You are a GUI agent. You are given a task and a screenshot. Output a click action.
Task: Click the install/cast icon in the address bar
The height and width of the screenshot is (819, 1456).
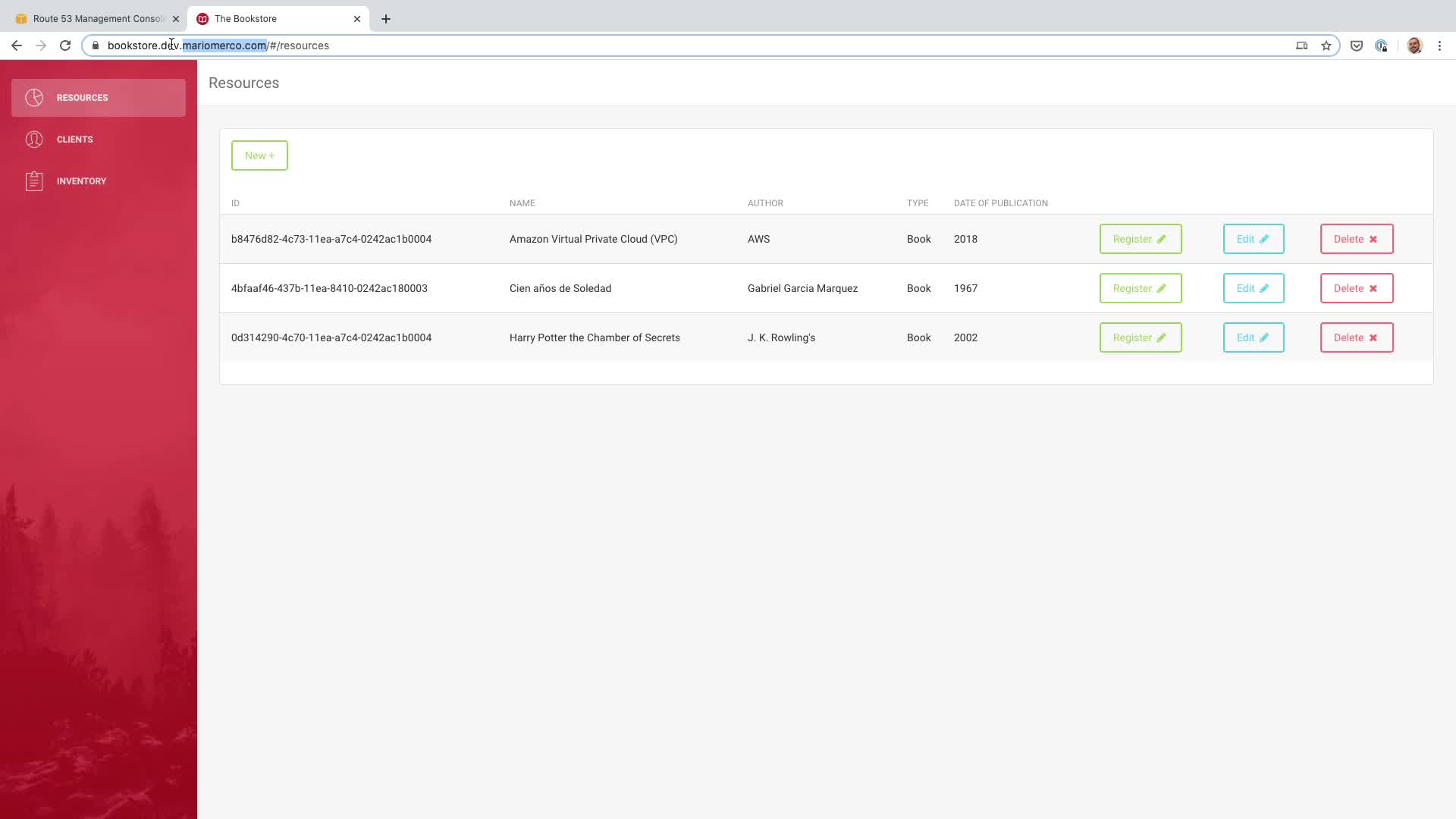click(1302, 45)
